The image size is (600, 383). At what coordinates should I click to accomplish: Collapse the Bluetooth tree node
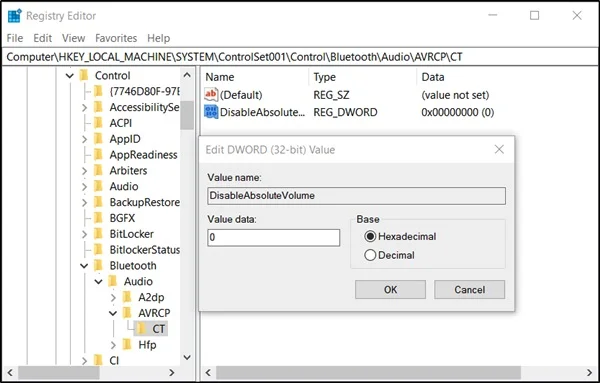point(84,266)
